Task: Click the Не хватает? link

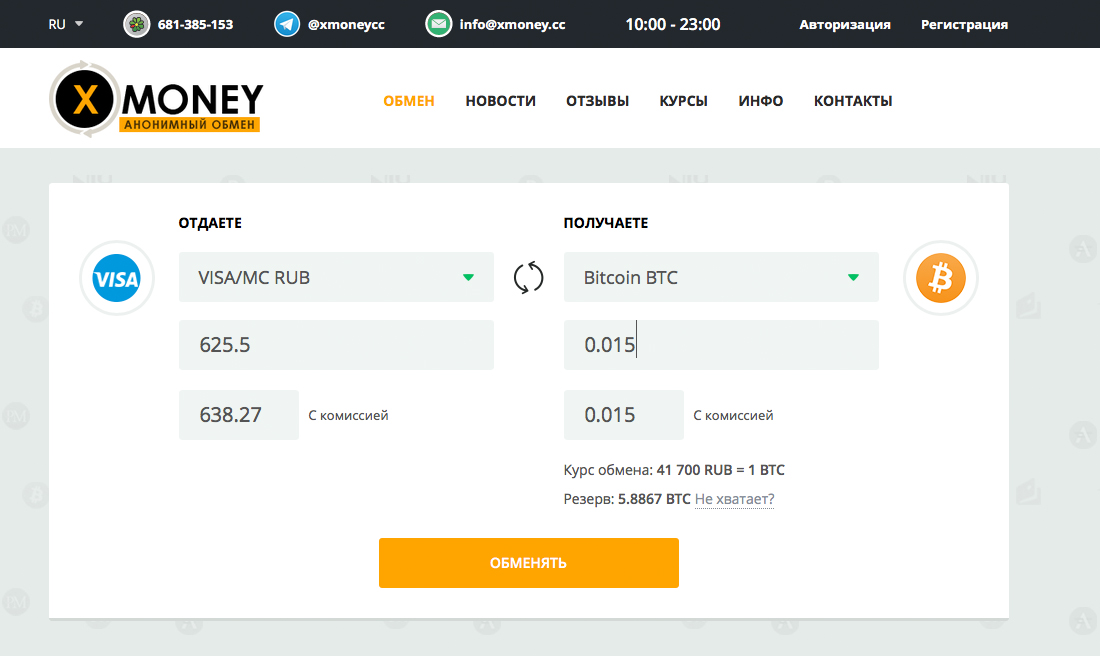Action: pyautogui.click(x=734, y=499)
